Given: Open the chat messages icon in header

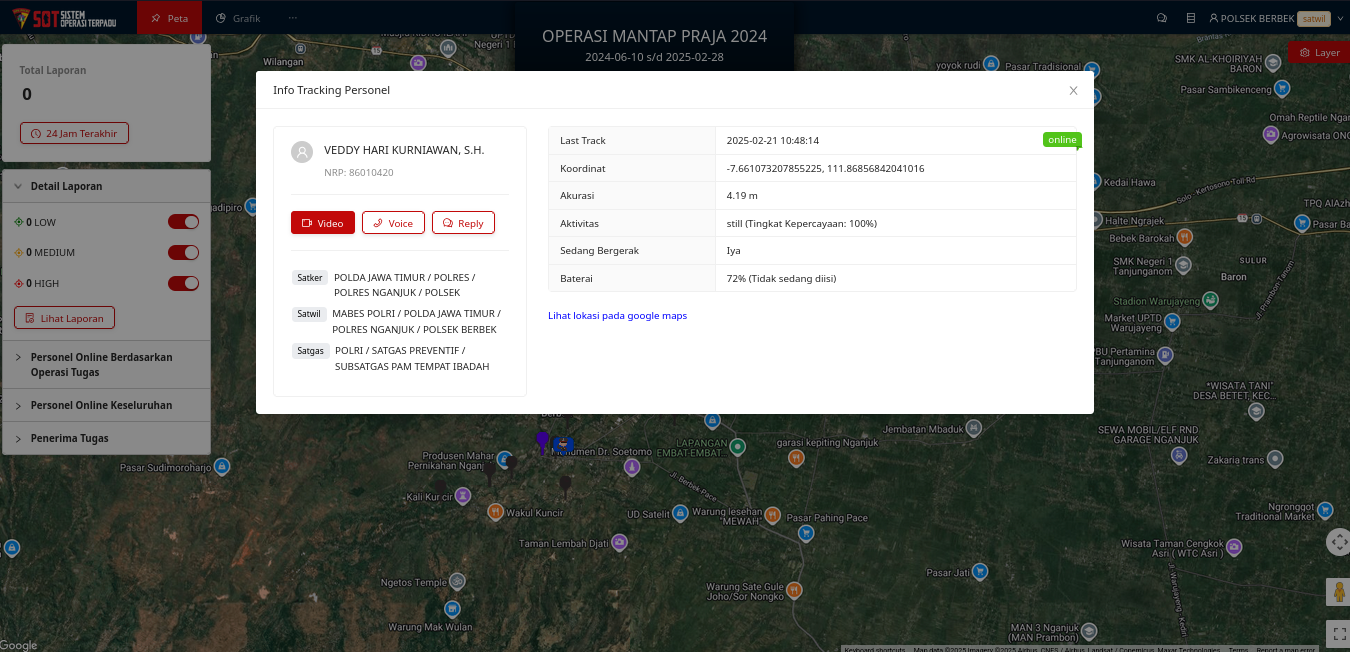Looking at the screenshot, I should pos(1161,18).
